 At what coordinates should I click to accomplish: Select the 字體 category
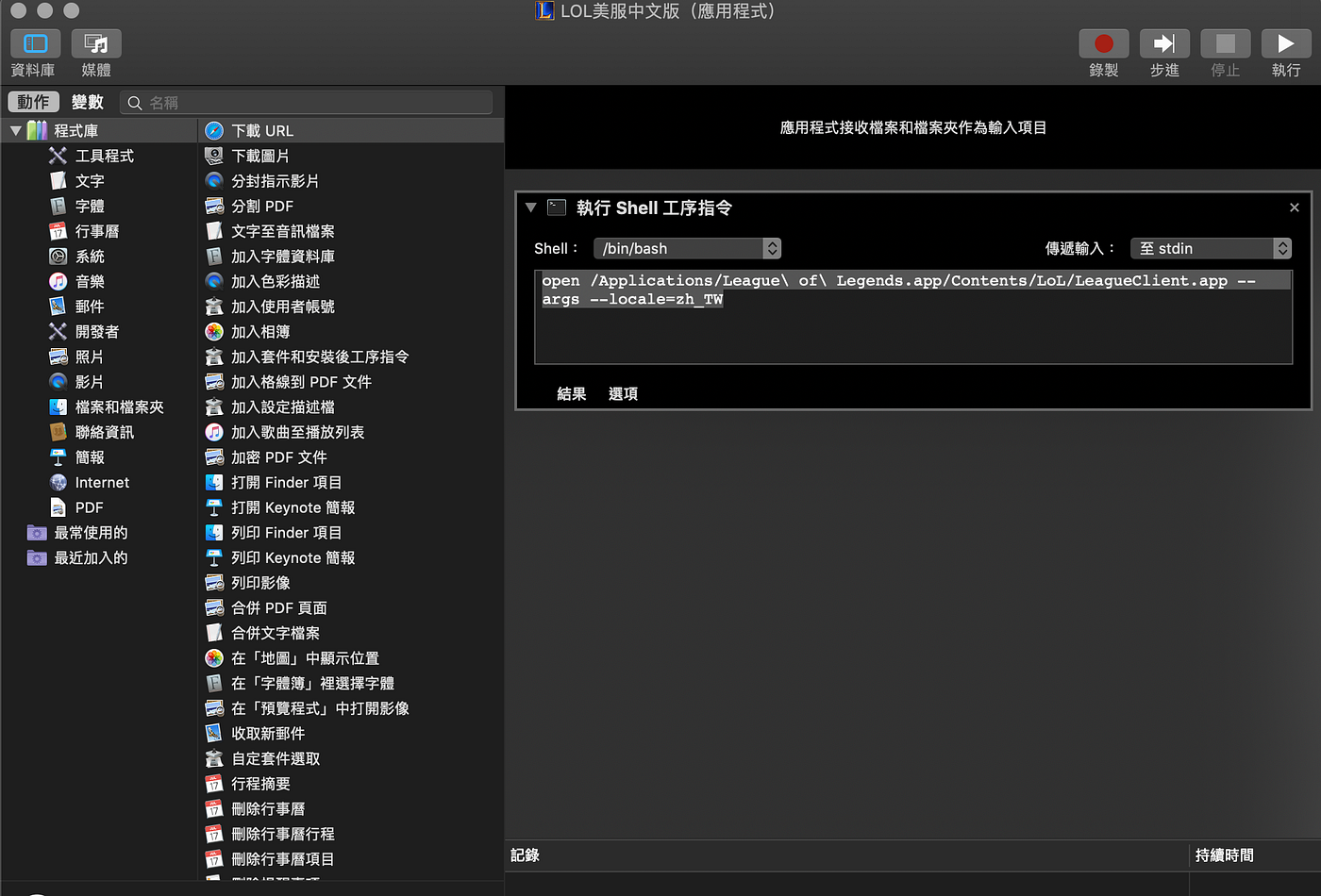click(x=90, y=206)
